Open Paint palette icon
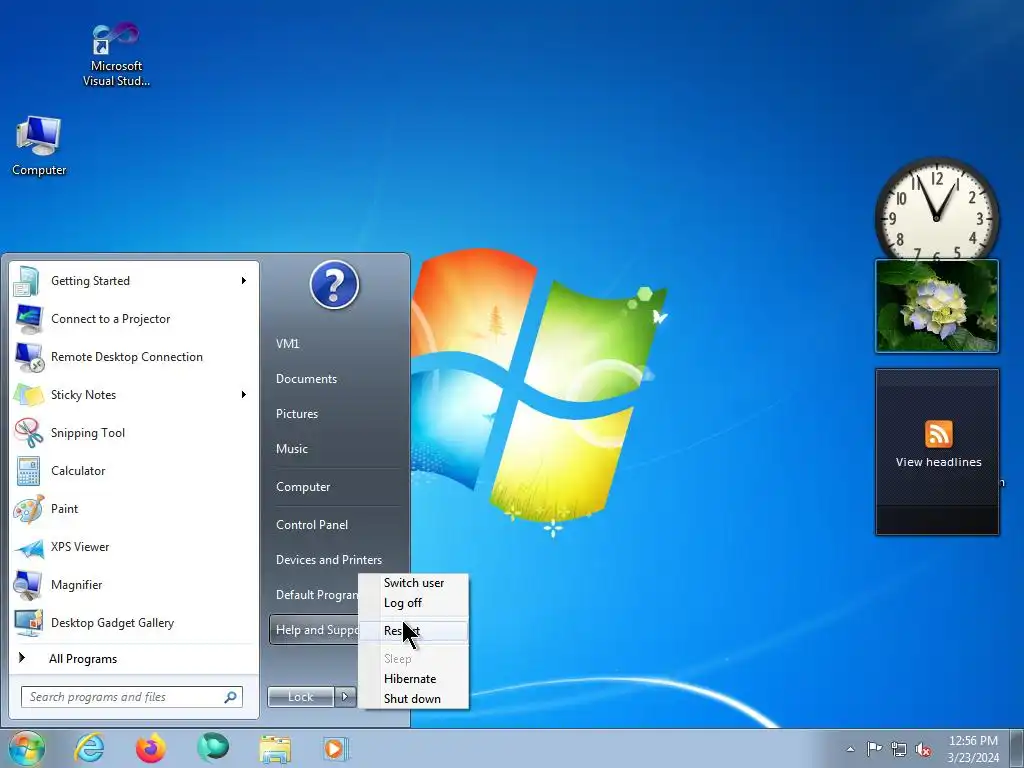Viewport: 1024px width, 768px height. [x=28, y=509]
